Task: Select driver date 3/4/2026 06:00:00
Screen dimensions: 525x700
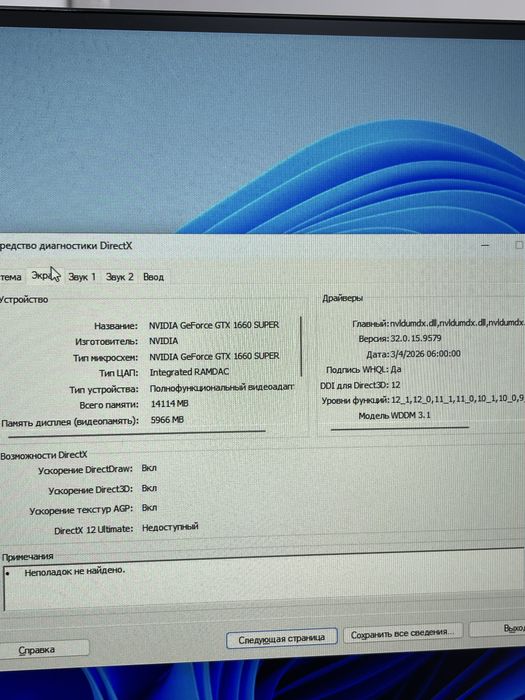Action: pos(425,354)
